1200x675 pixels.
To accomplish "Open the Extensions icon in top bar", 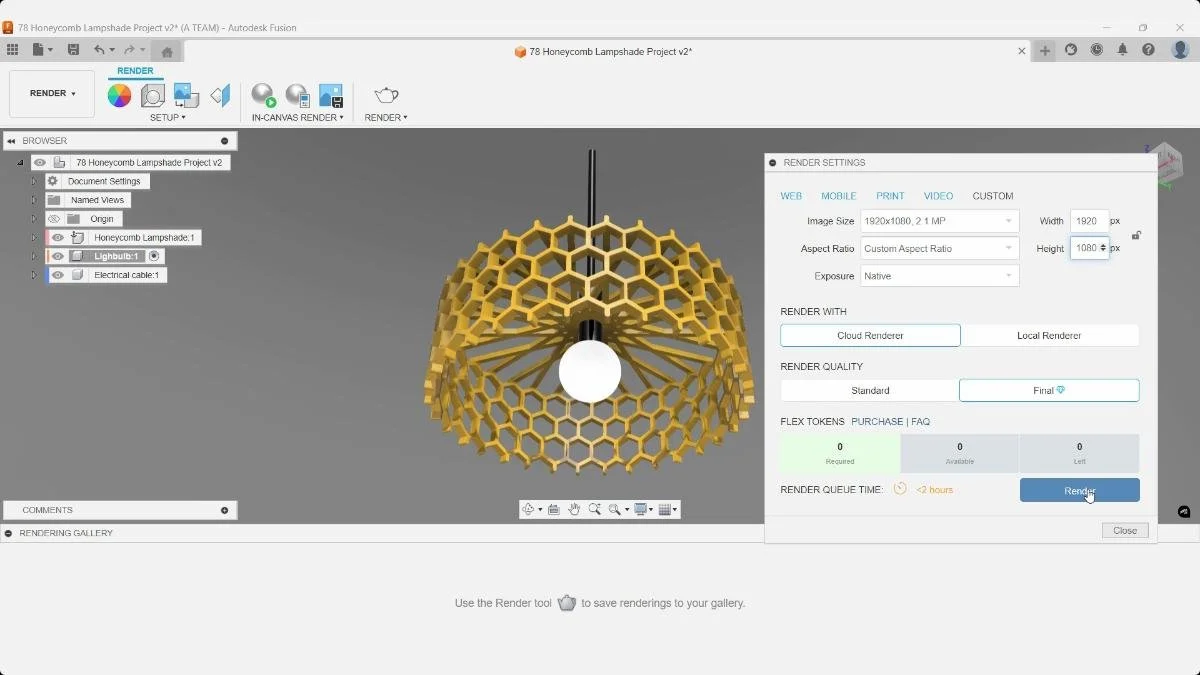I will [x=1071, y=50].
